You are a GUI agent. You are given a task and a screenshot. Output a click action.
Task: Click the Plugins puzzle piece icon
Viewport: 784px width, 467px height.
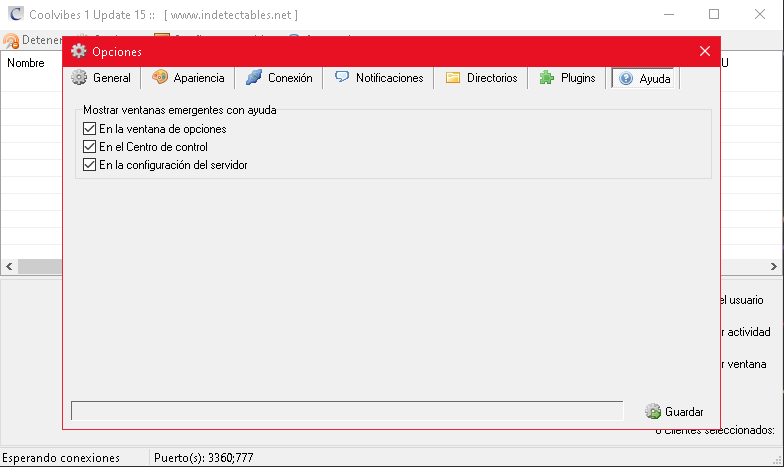click(547, 78)
